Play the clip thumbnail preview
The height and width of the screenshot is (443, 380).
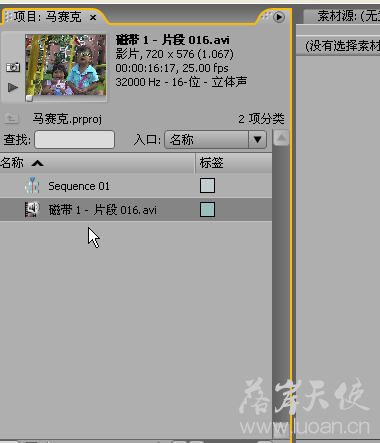click(x=13, y=88)
